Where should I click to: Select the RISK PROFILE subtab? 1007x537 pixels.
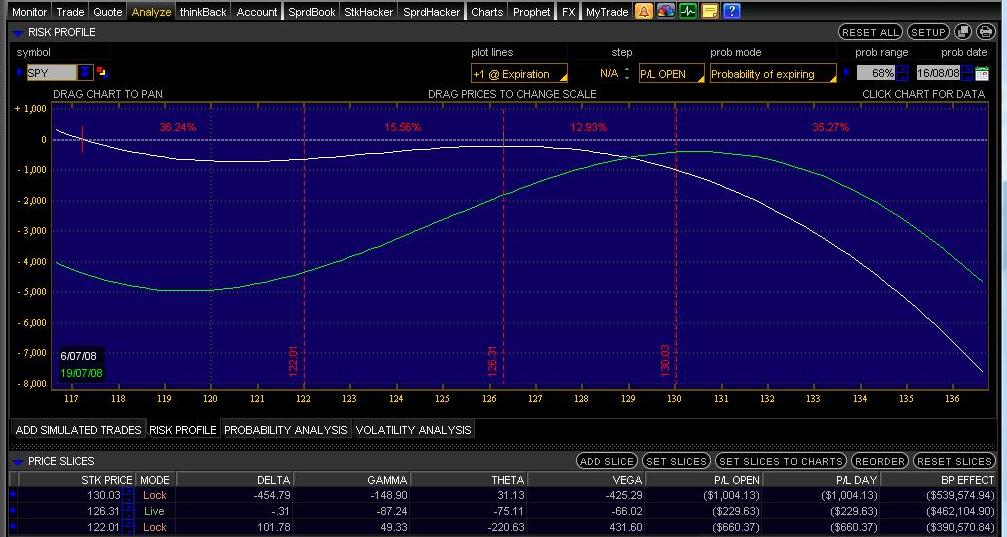(182, 430)
